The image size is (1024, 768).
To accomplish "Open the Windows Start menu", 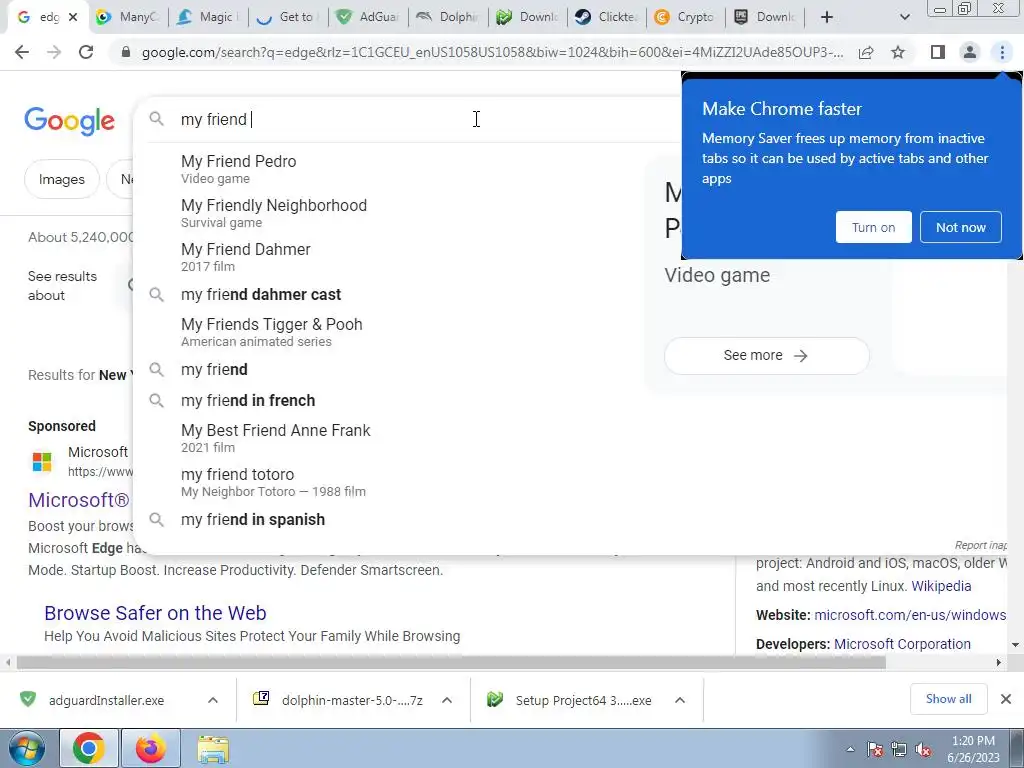I will pyautogui.click(x=27, y=748).
